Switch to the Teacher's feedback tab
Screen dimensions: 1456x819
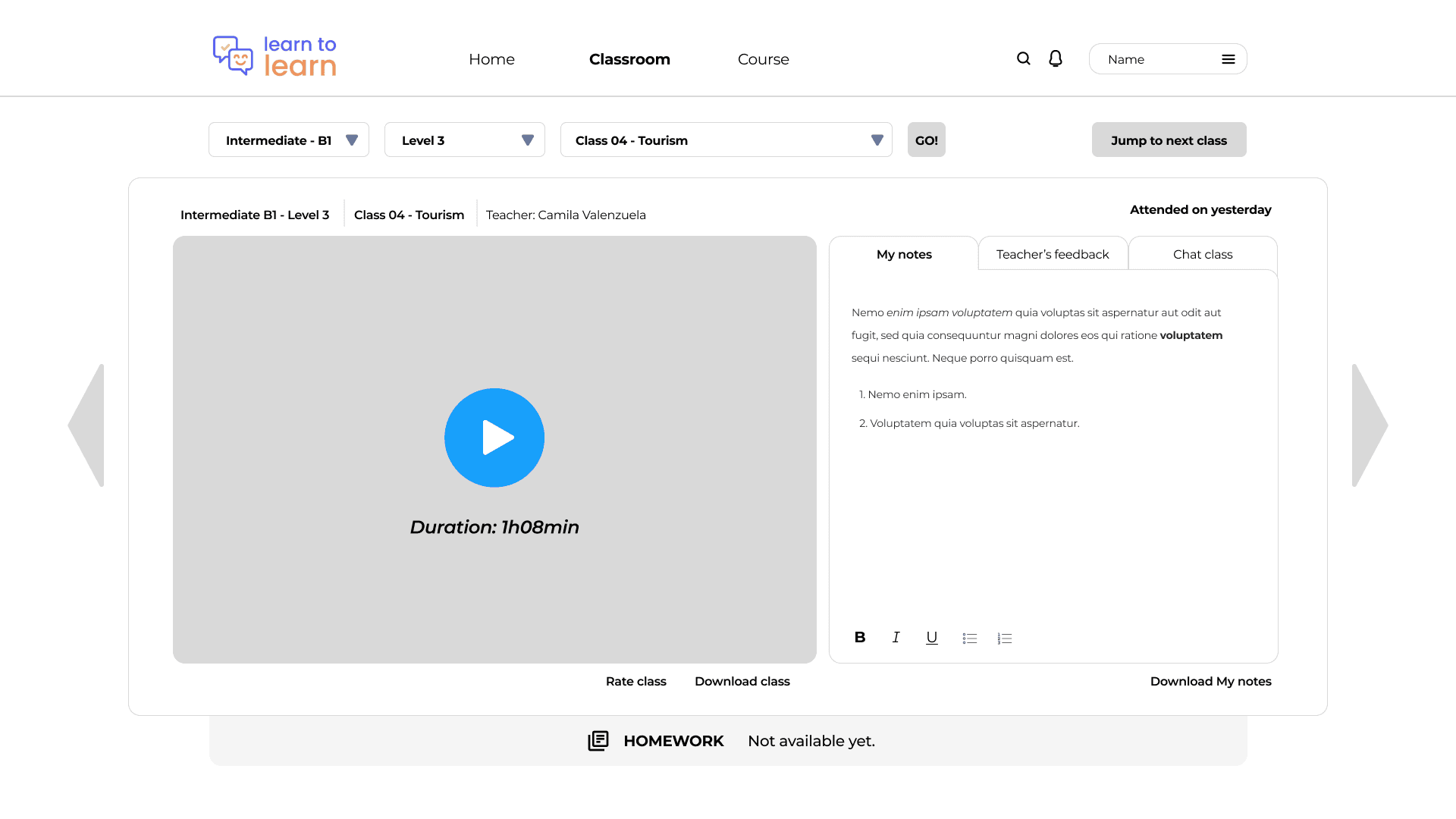[1053, 254]
